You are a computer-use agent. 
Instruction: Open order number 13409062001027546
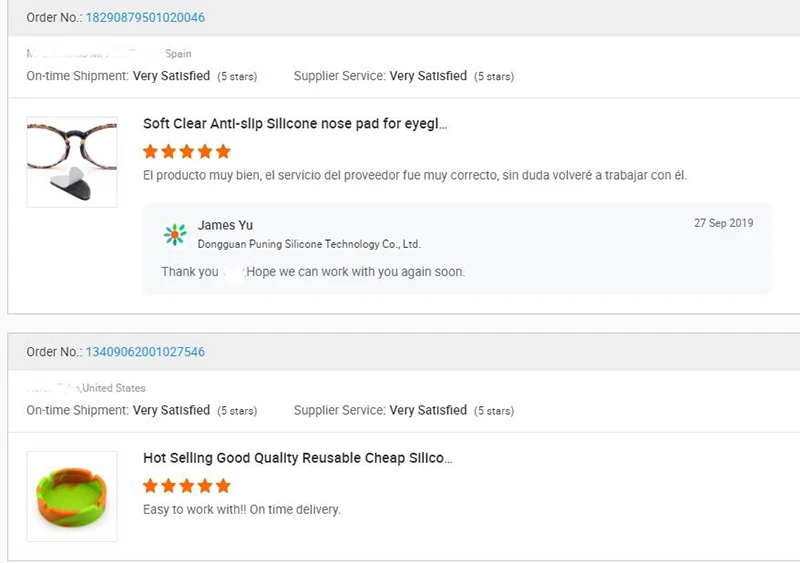click(145, 352)
